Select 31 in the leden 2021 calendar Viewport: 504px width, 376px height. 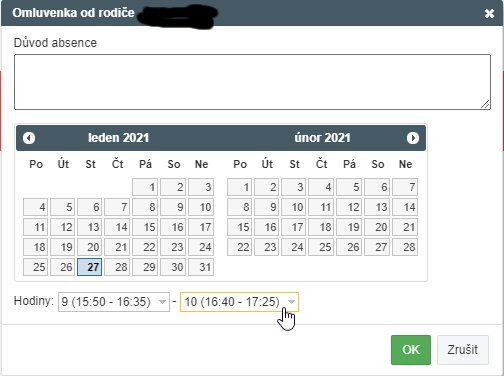coord(201,267)
